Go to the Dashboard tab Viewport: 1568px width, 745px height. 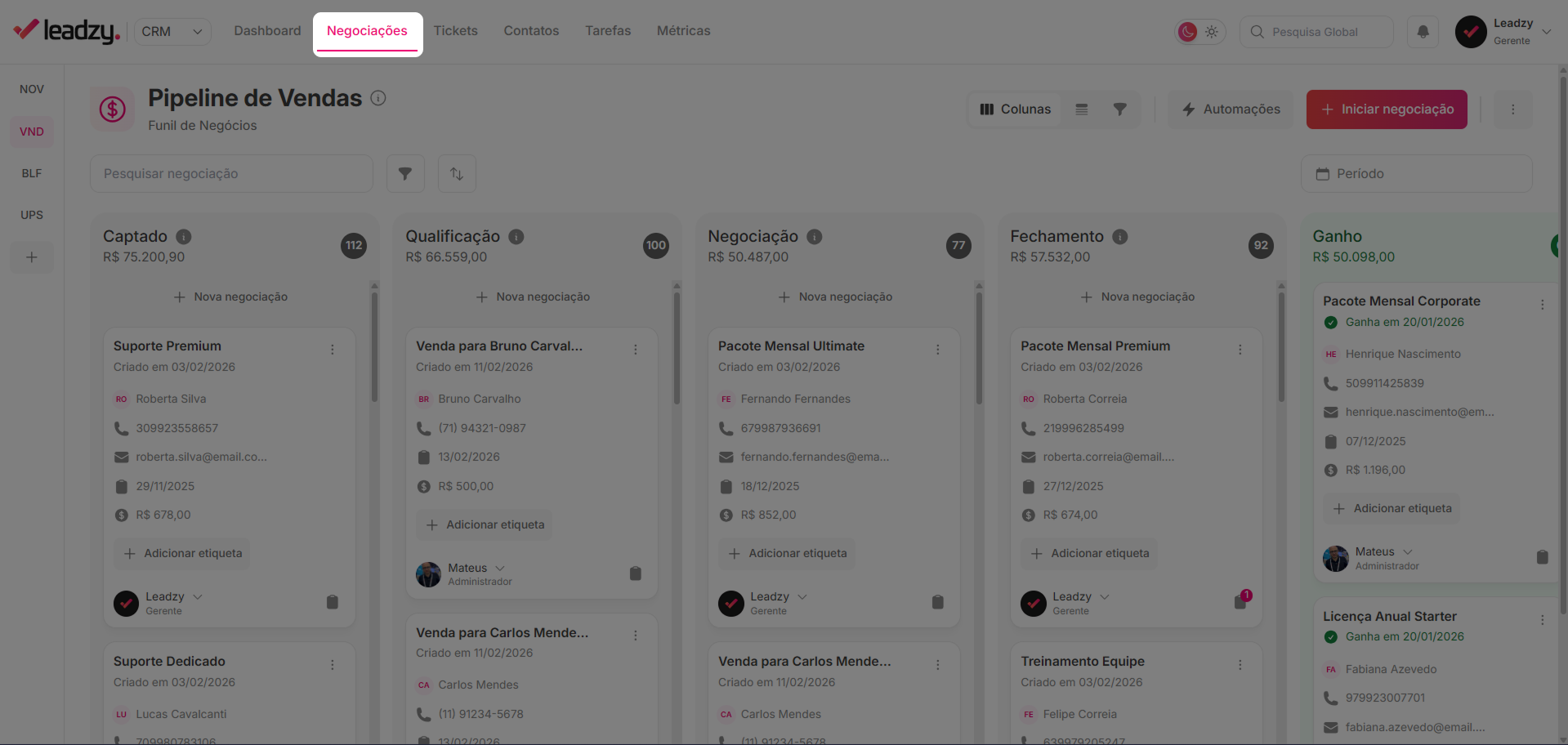click(x=267, y=30)
